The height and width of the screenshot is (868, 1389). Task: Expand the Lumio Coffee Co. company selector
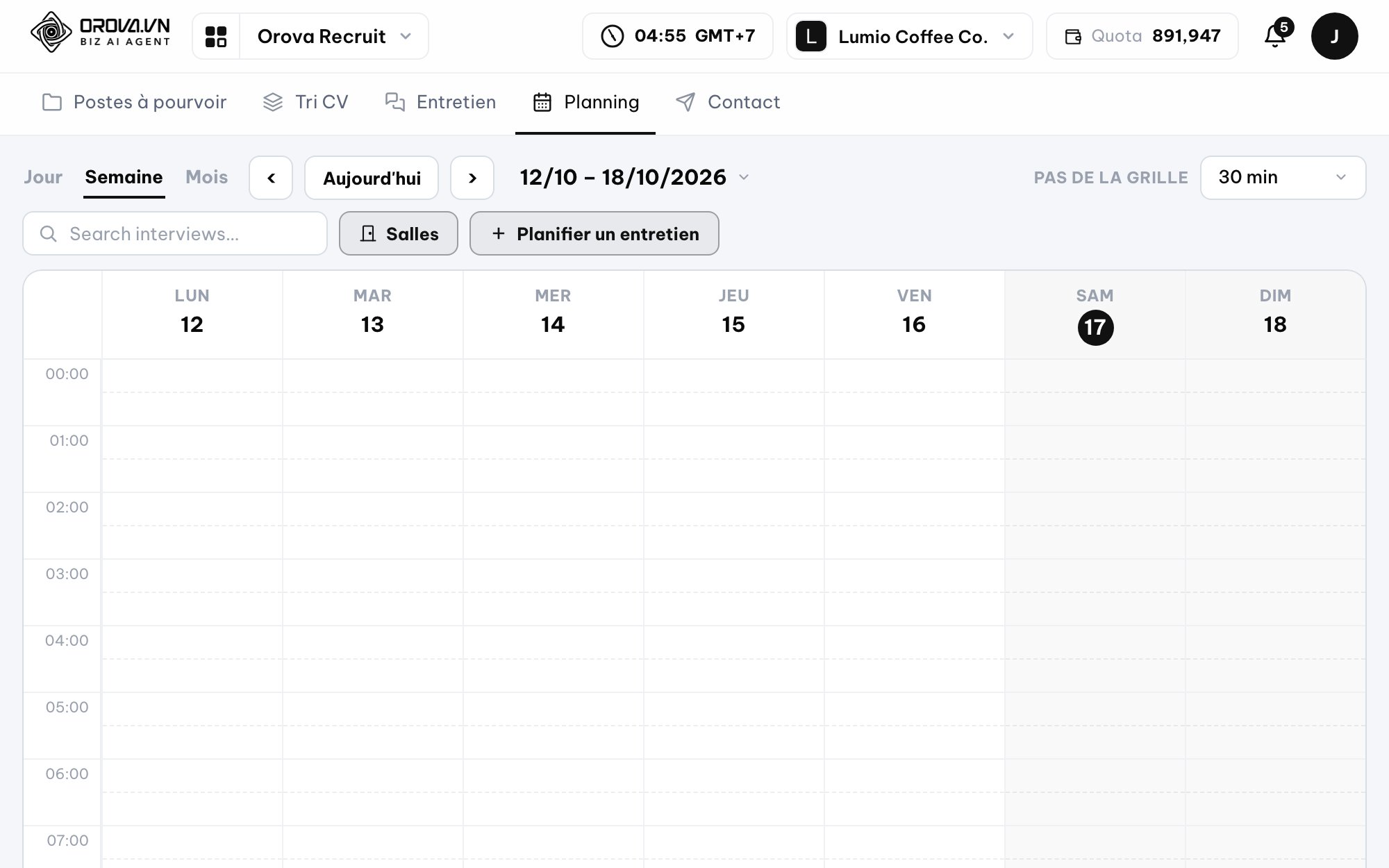[910, 36]
